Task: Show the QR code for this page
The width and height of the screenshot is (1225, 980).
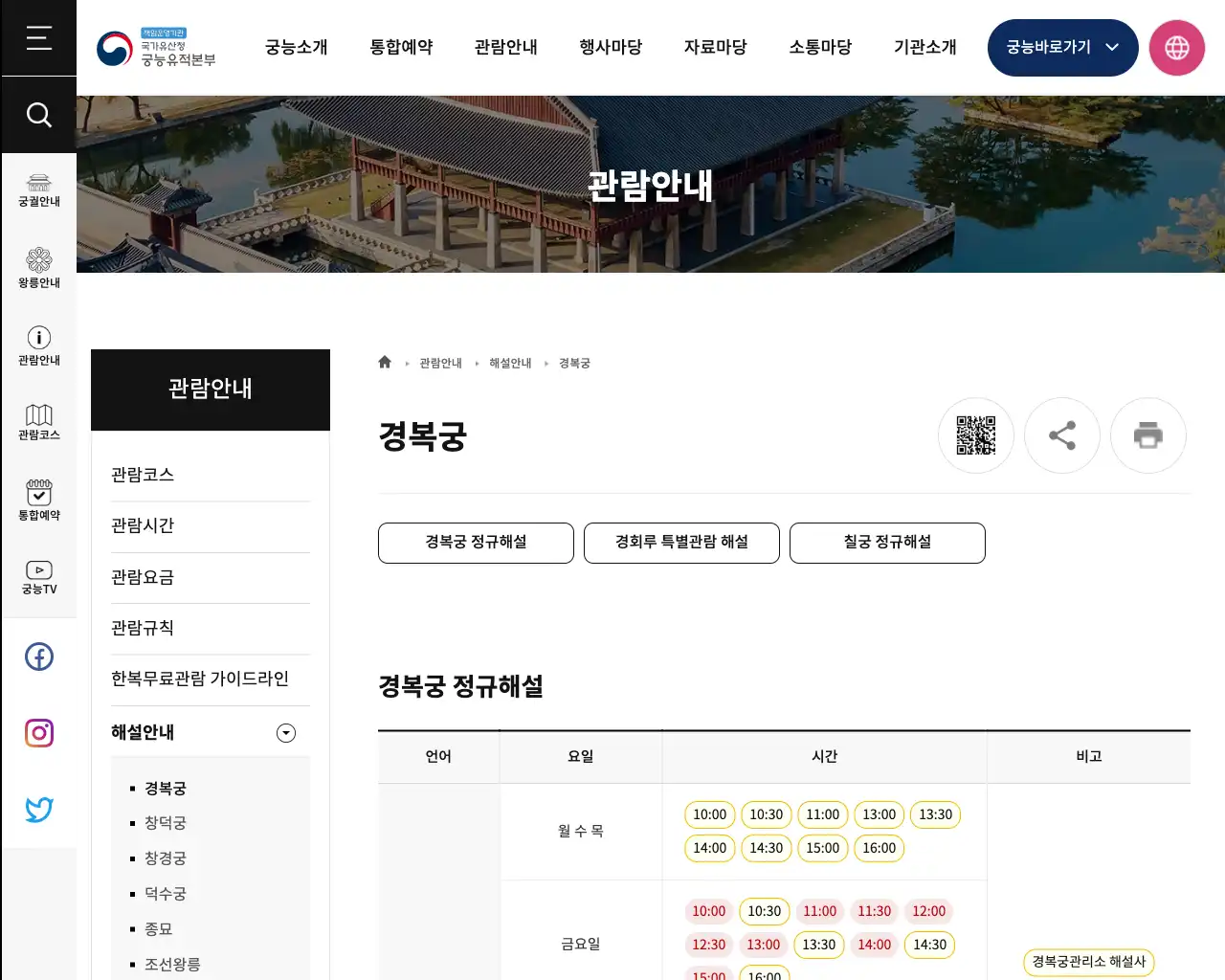Action: (x=975, y=435)
